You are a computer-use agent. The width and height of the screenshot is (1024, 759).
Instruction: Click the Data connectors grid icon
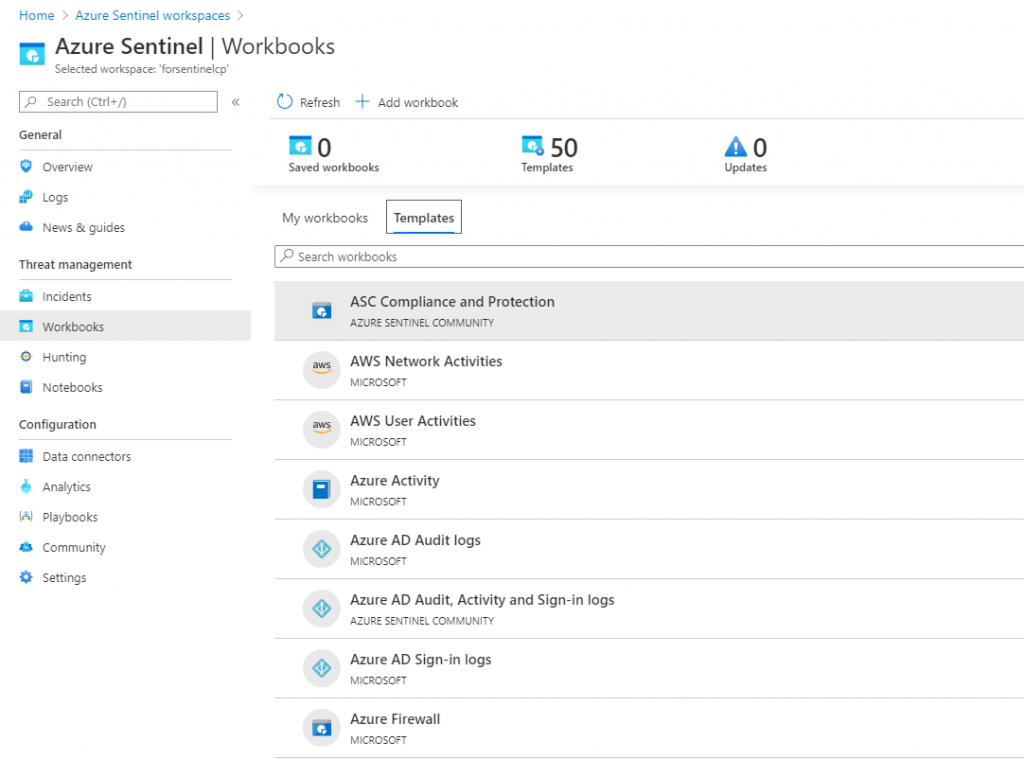[x=26, y=456]
